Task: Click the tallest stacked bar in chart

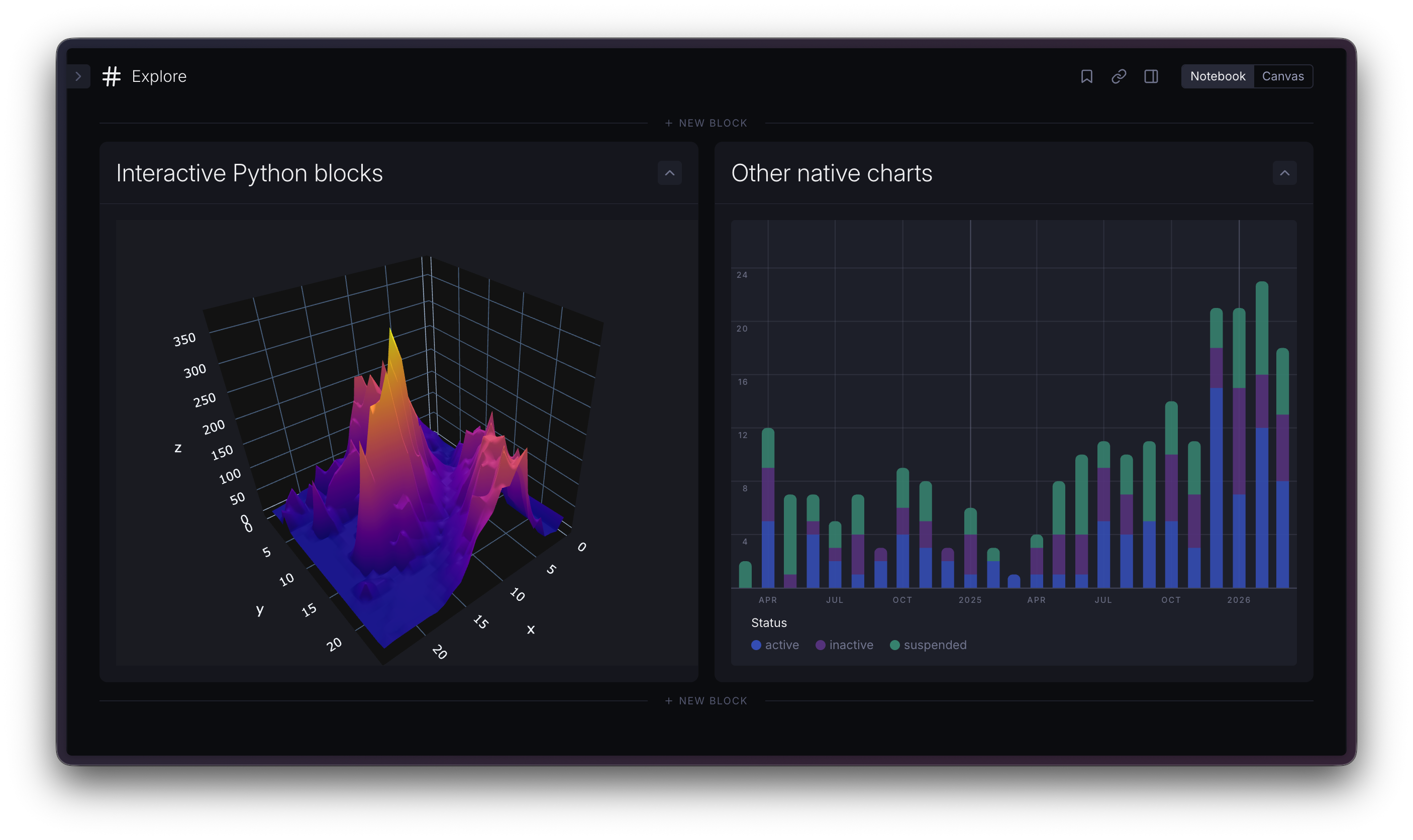Action: [1261, 436]
